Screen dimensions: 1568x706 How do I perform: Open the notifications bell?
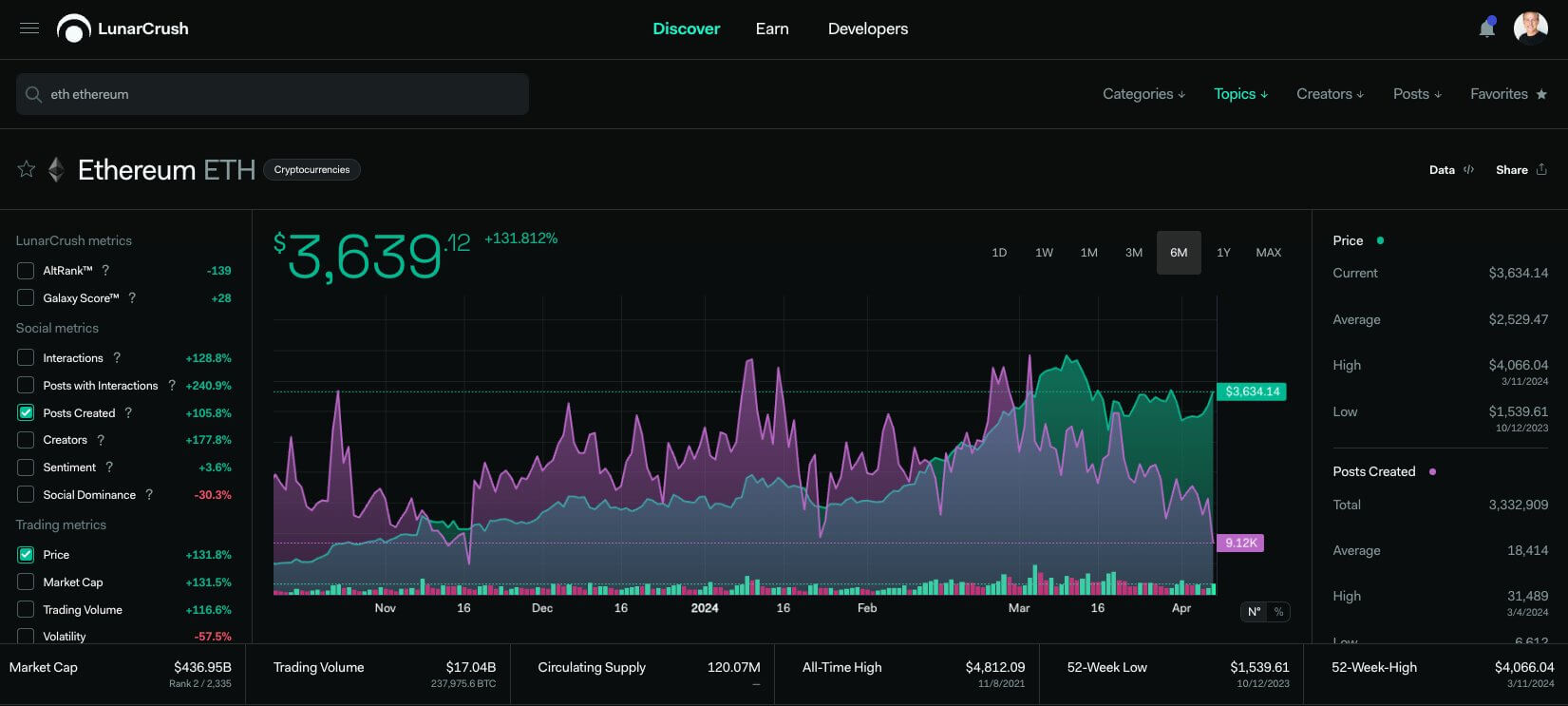tap(1486, 29)
